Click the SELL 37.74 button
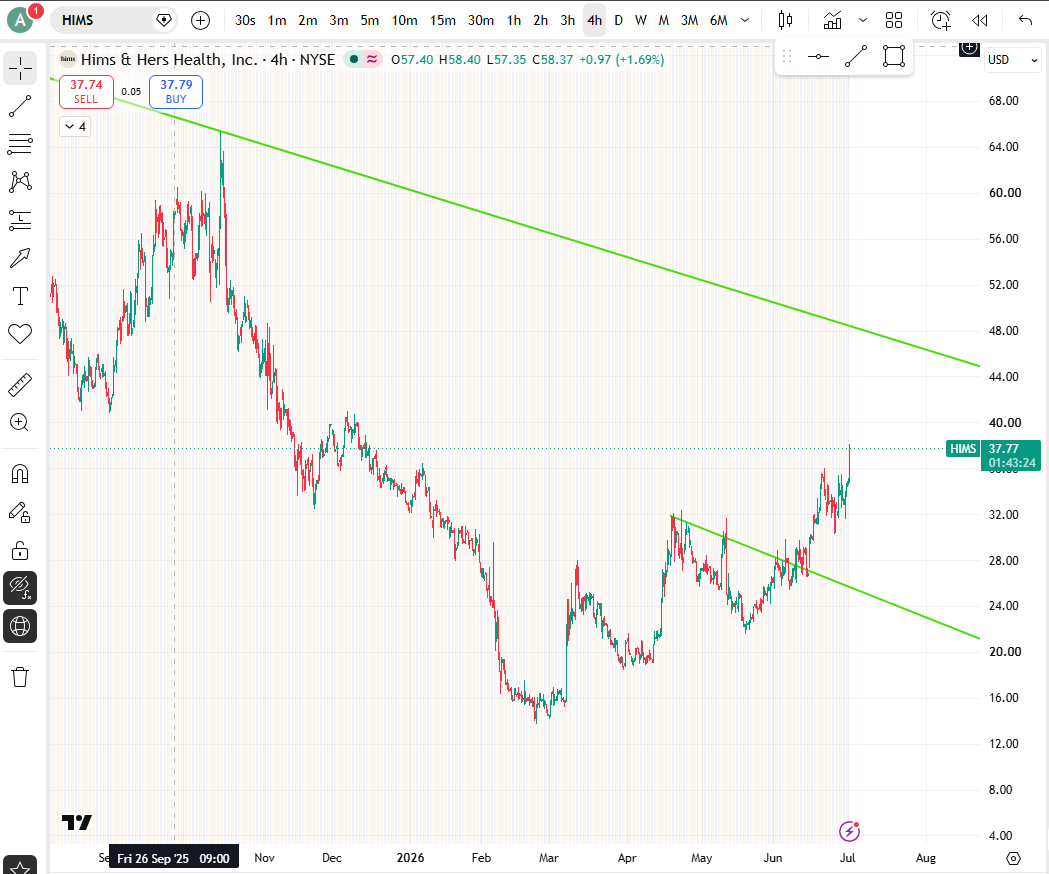The image size is (1049, 874). (86, 92)
